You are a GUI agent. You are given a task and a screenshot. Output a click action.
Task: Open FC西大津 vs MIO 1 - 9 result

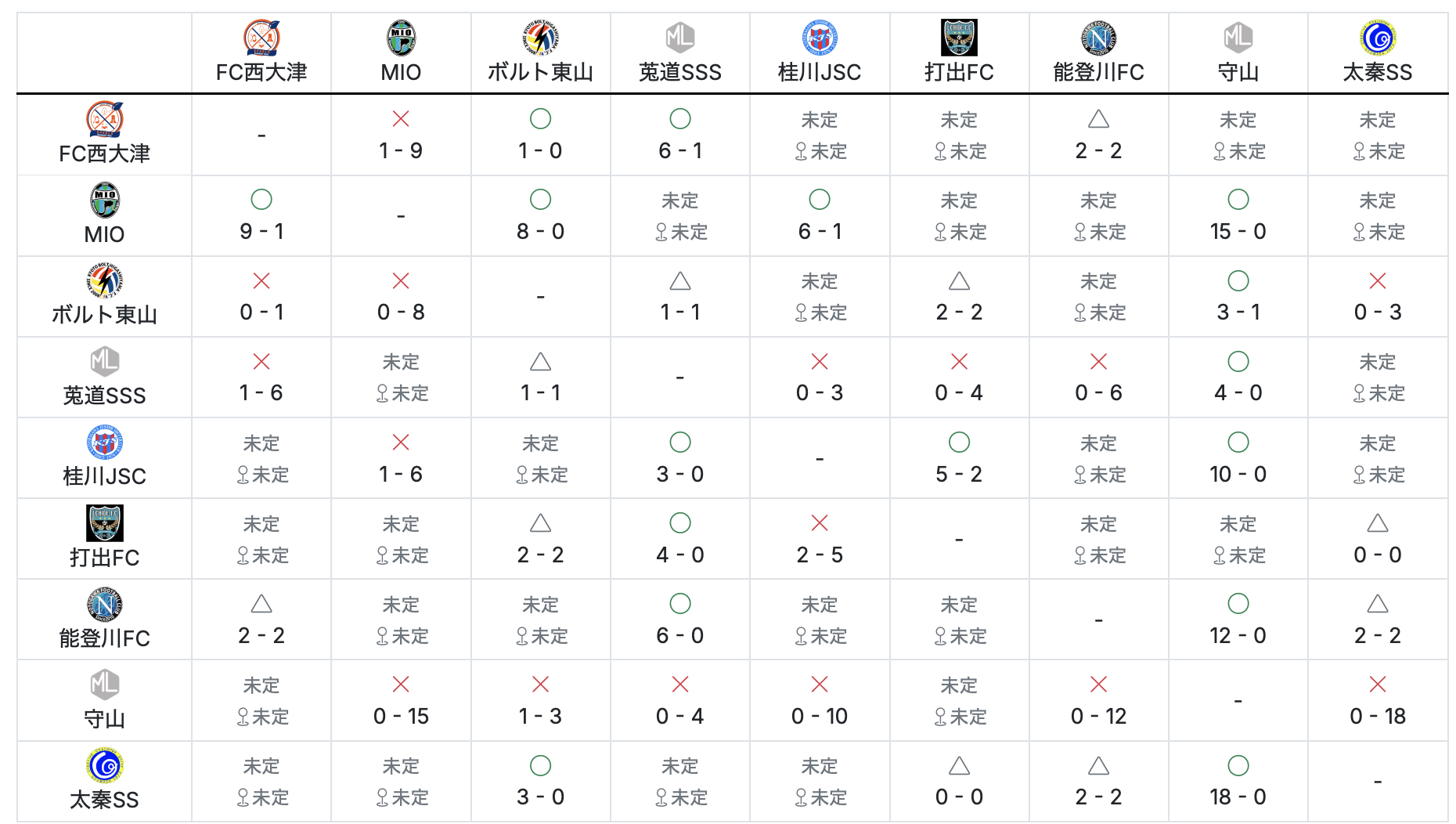tap(401, 150)
